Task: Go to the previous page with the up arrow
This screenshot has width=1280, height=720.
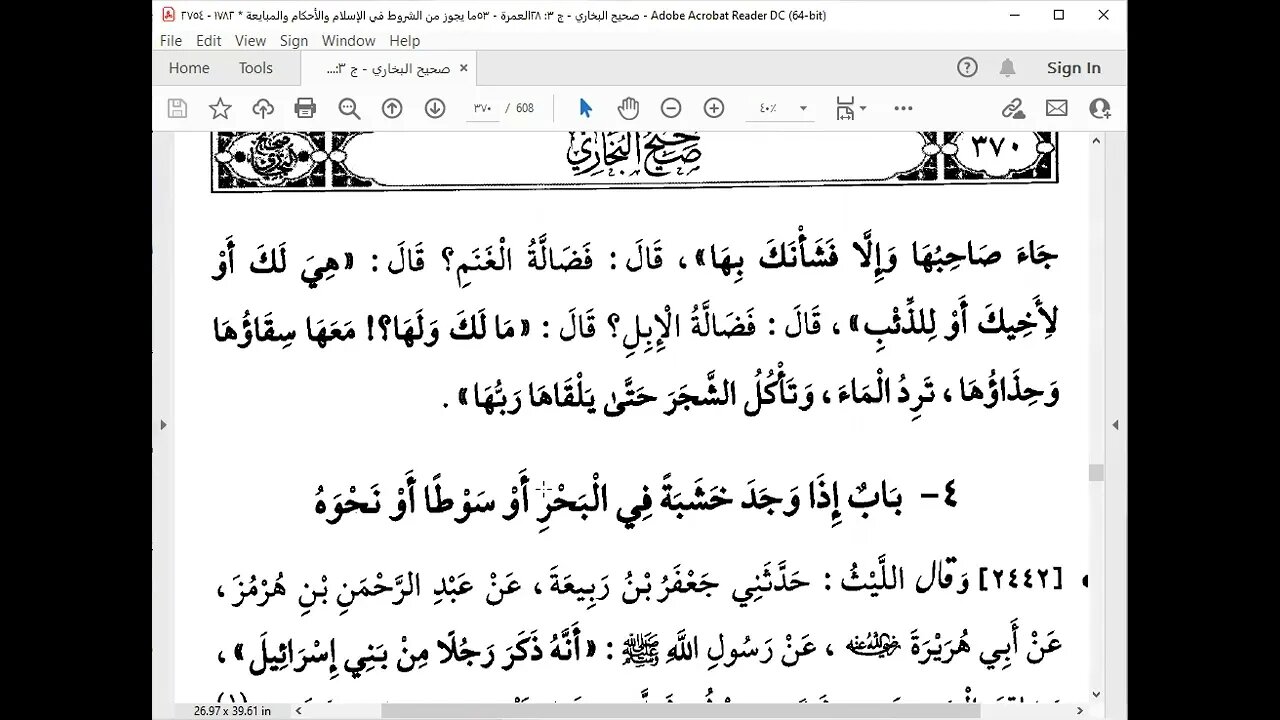Action: point(392,108)
